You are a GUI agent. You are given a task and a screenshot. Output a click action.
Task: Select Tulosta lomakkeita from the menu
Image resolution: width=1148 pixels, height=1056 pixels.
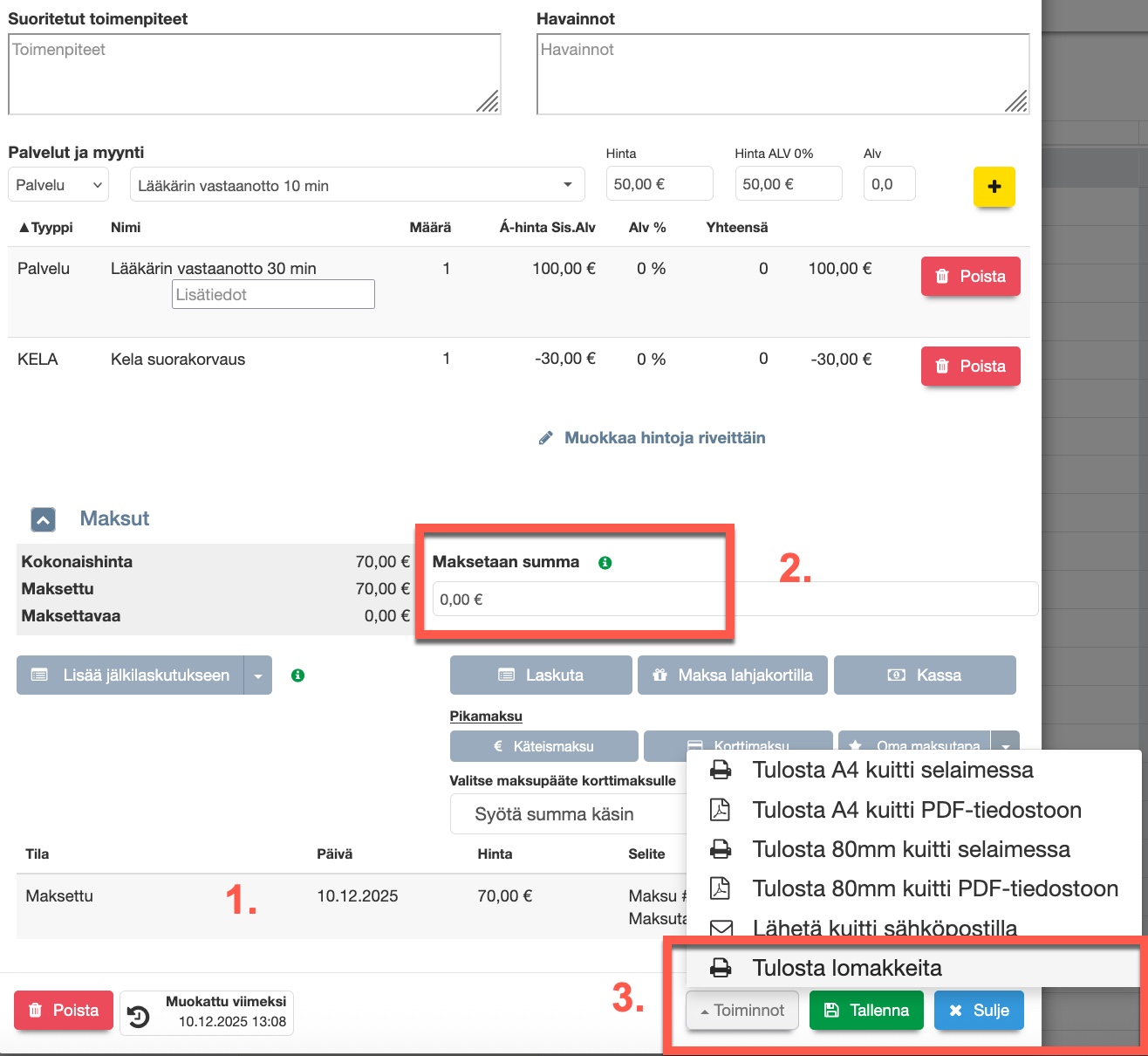[x=846, y=968]
